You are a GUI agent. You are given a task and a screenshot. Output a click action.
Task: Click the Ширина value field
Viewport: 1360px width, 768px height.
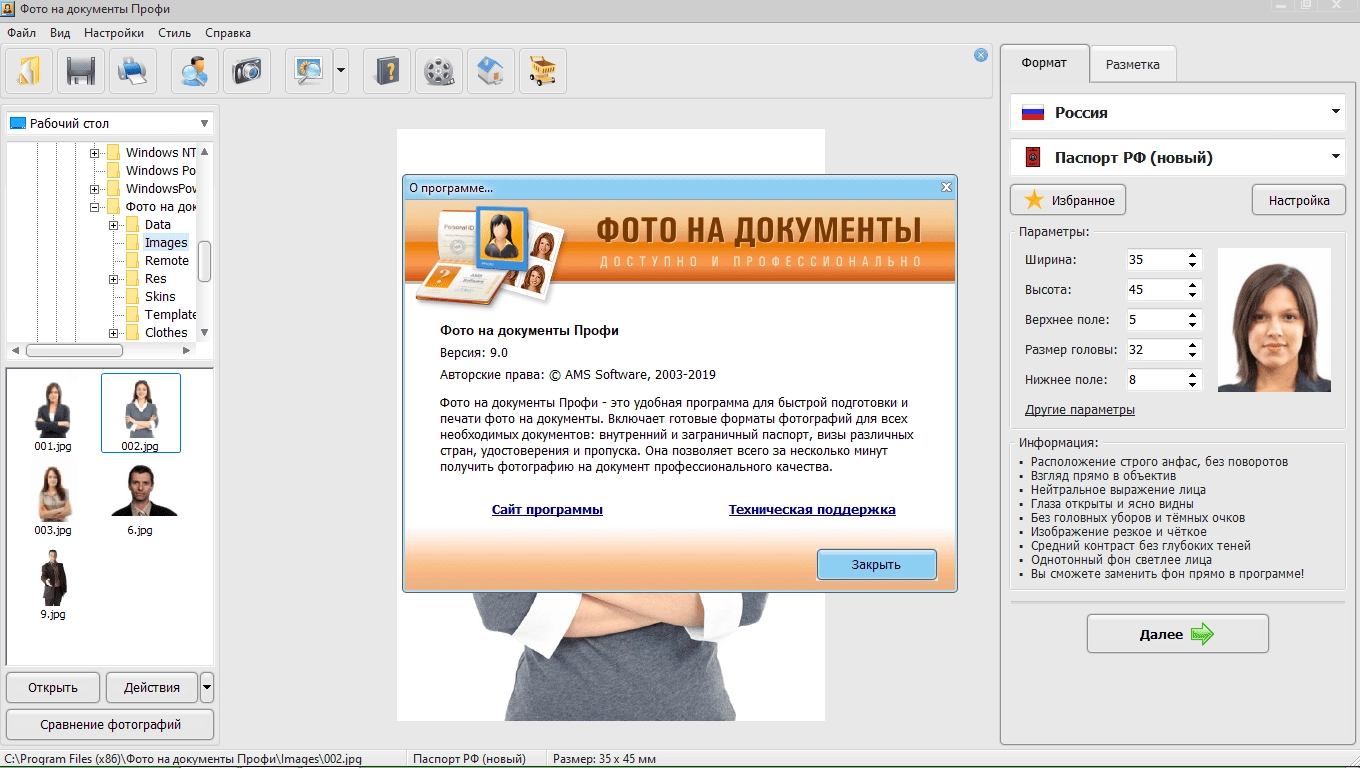(x=1155, y=260)
